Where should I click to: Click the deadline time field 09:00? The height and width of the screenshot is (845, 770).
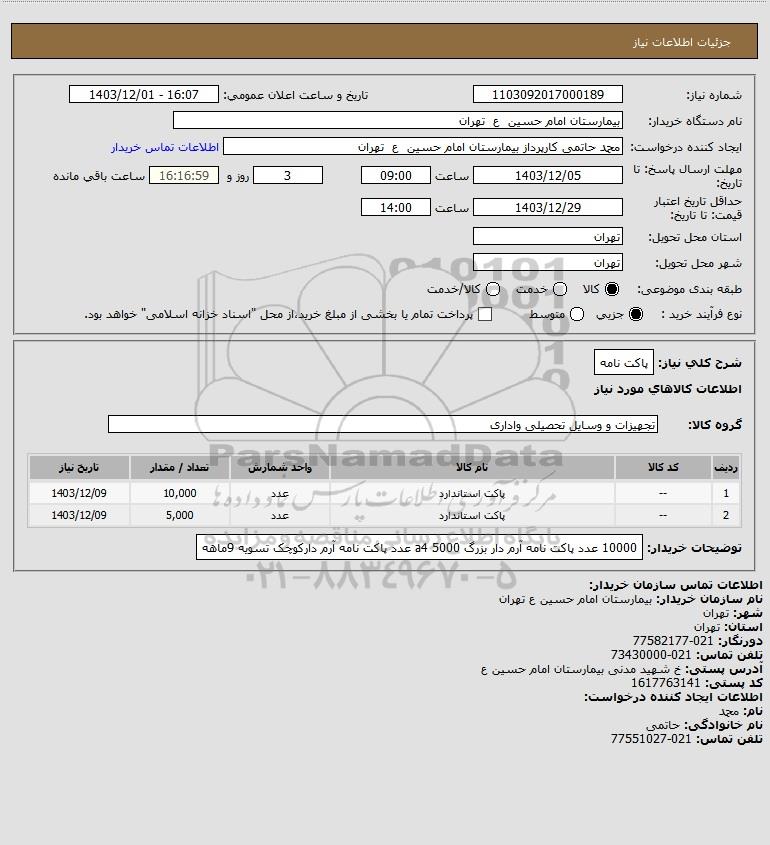pos(396,175)
